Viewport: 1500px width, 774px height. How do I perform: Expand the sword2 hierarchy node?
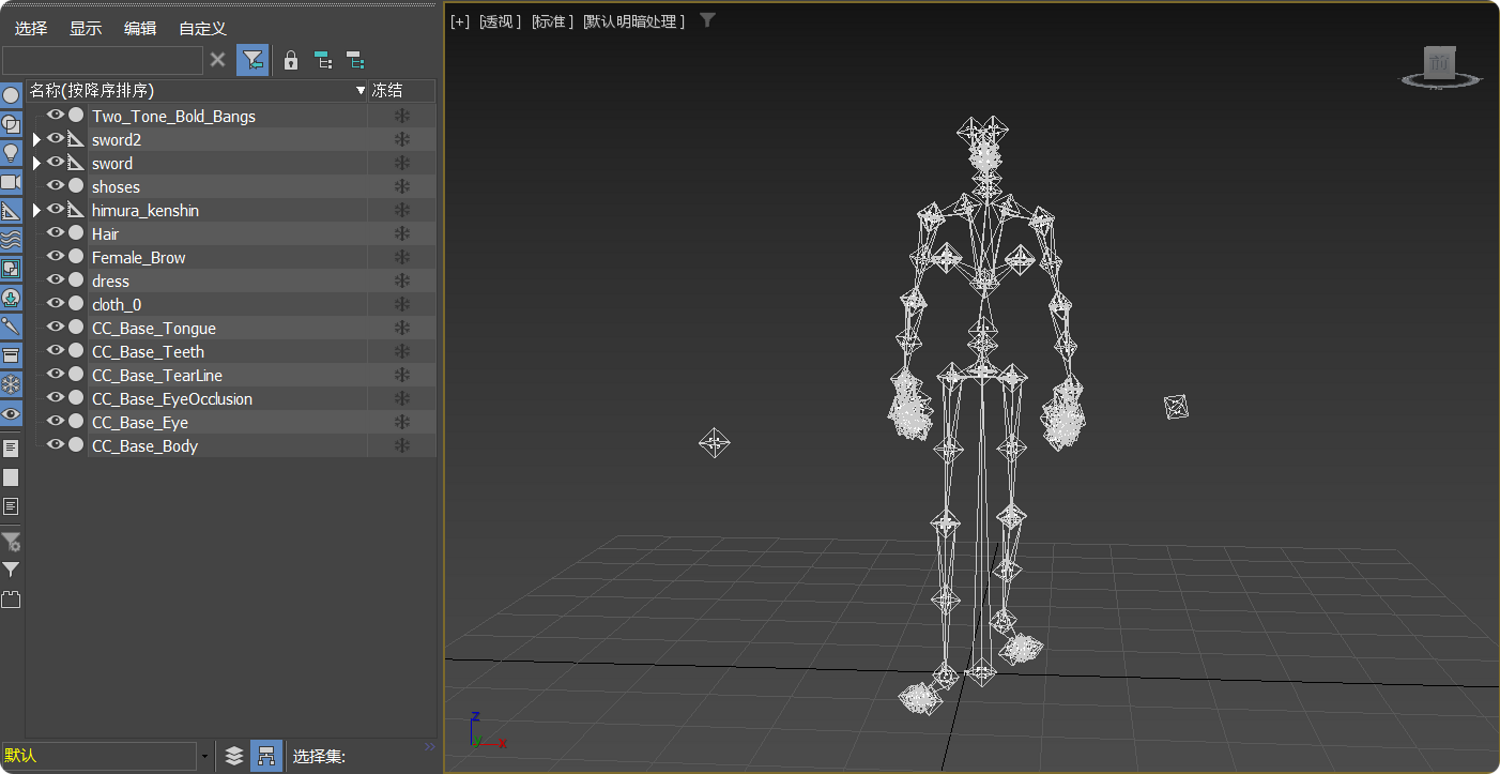click(37, 140)
